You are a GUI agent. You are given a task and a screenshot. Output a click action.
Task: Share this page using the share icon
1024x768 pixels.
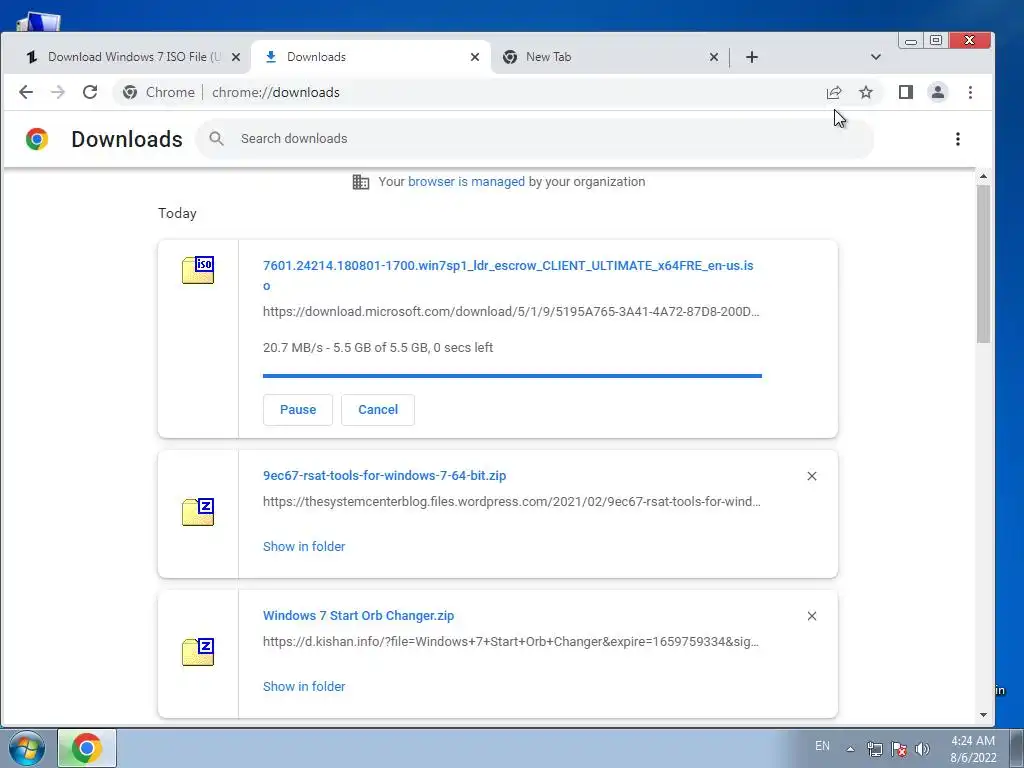click(x=834, y=92)
